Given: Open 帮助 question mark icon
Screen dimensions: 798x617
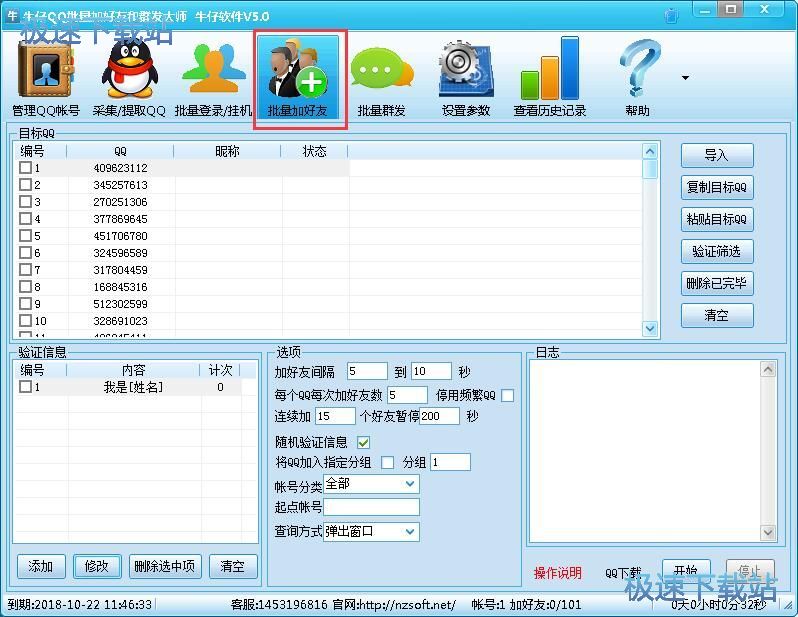Looking at the screenshot, I should (x=639, y=69).
